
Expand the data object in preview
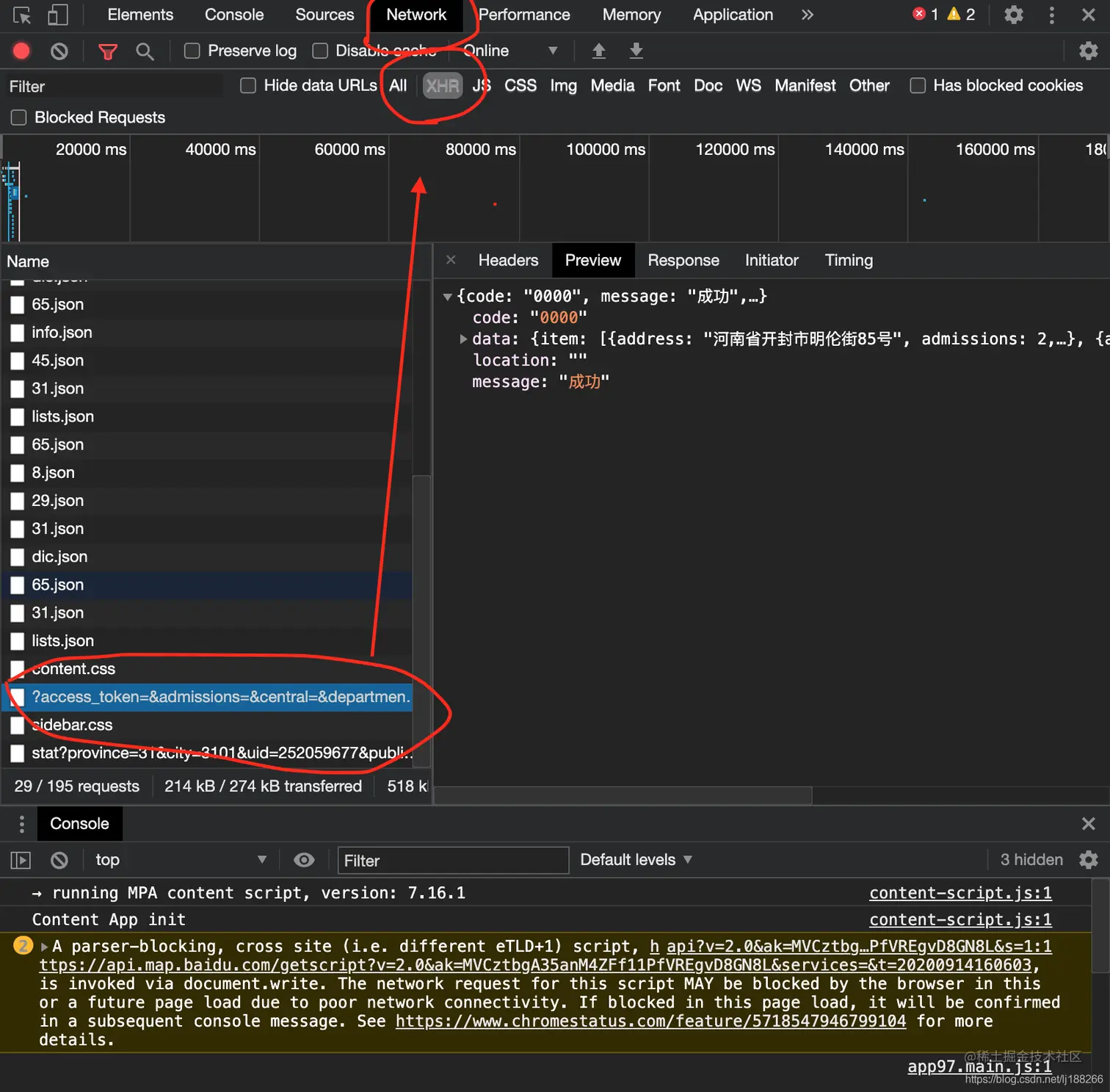(x=463, y=339)
